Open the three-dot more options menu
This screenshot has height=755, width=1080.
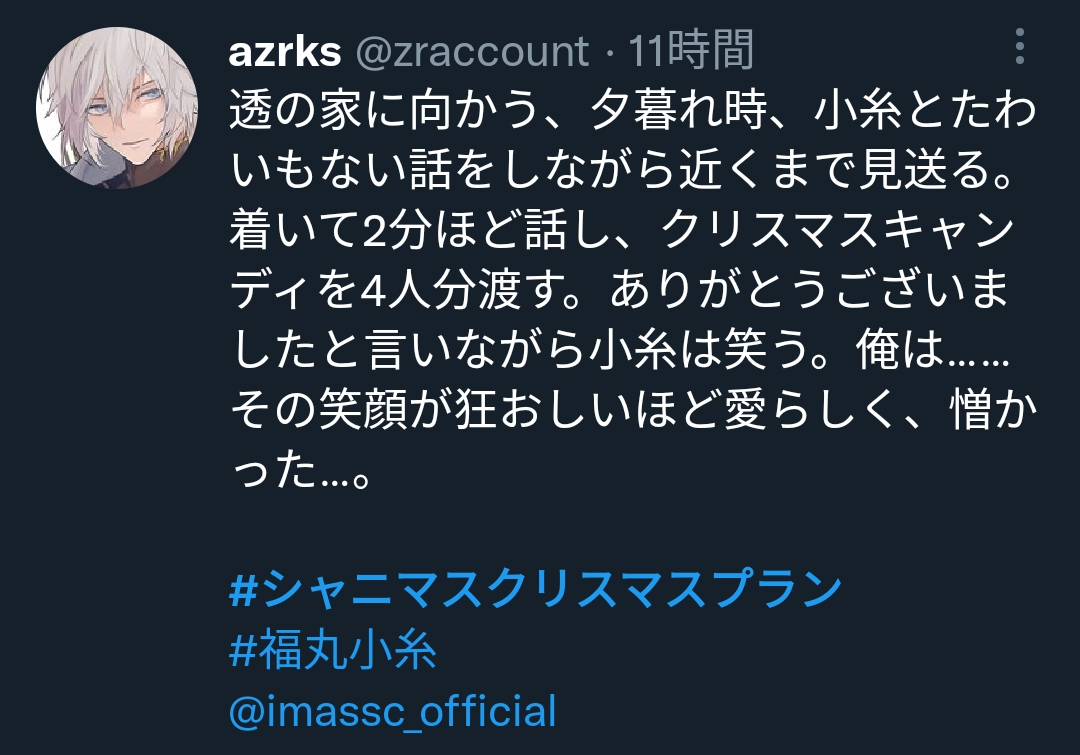point(1020,47)
